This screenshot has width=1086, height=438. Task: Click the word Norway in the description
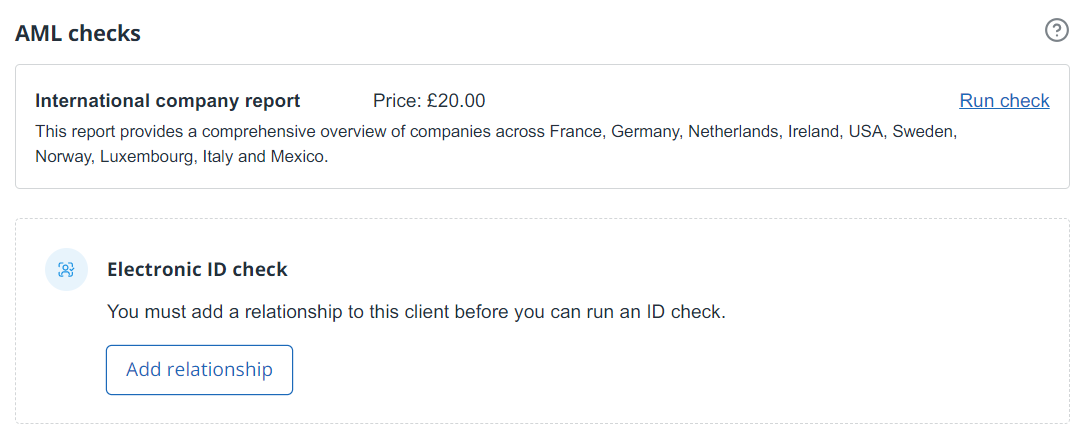[62, 157]
